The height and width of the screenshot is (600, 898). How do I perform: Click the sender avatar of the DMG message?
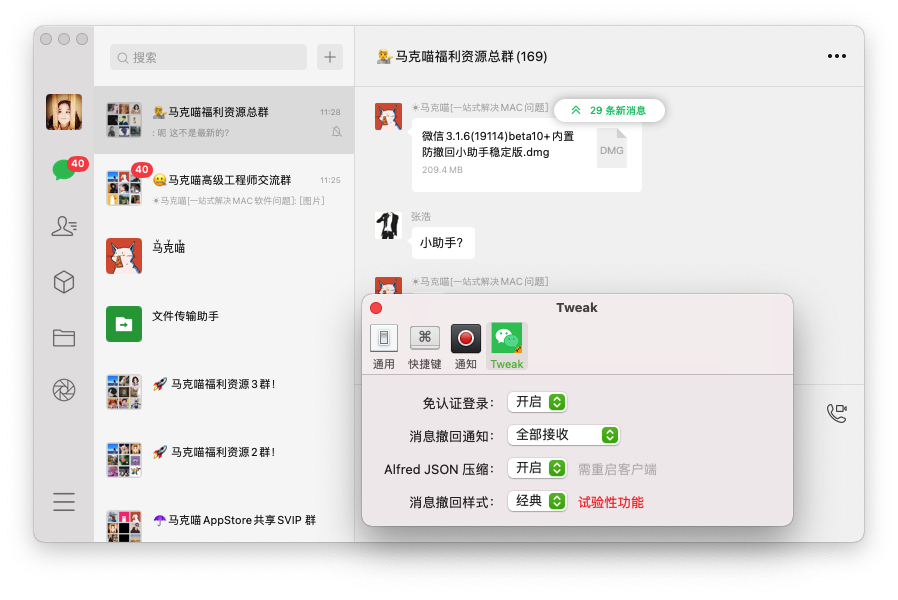pos(388,116)
